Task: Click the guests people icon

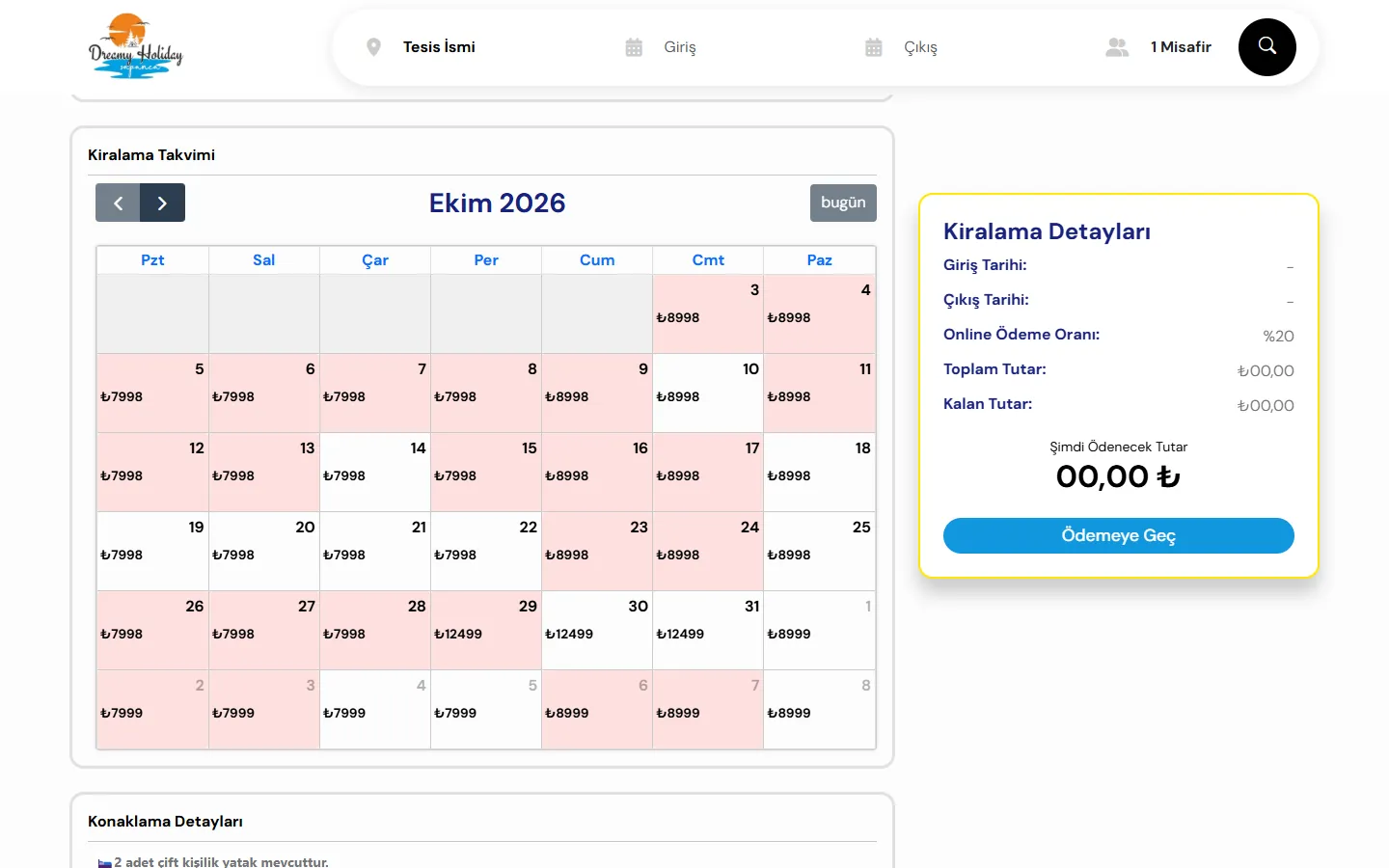Action: 1117,47
